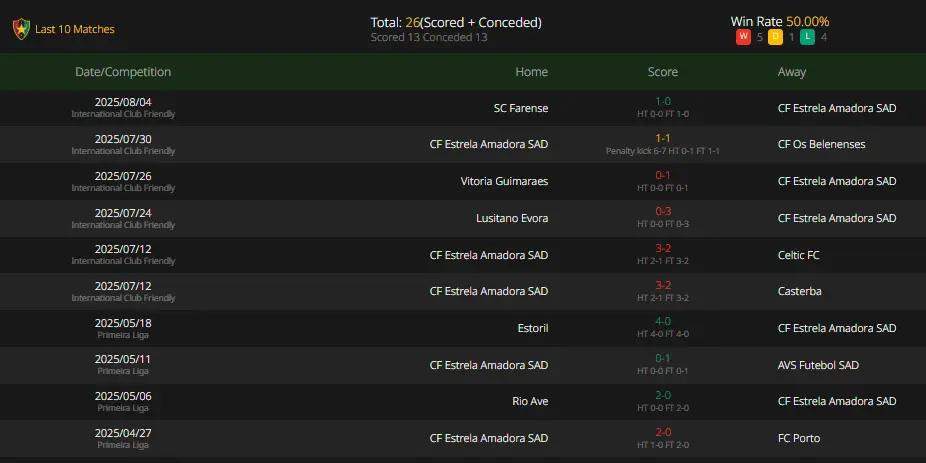Select the CF Os Belenenses away team
Screen dimensions: 926x463
pos(821,144)
